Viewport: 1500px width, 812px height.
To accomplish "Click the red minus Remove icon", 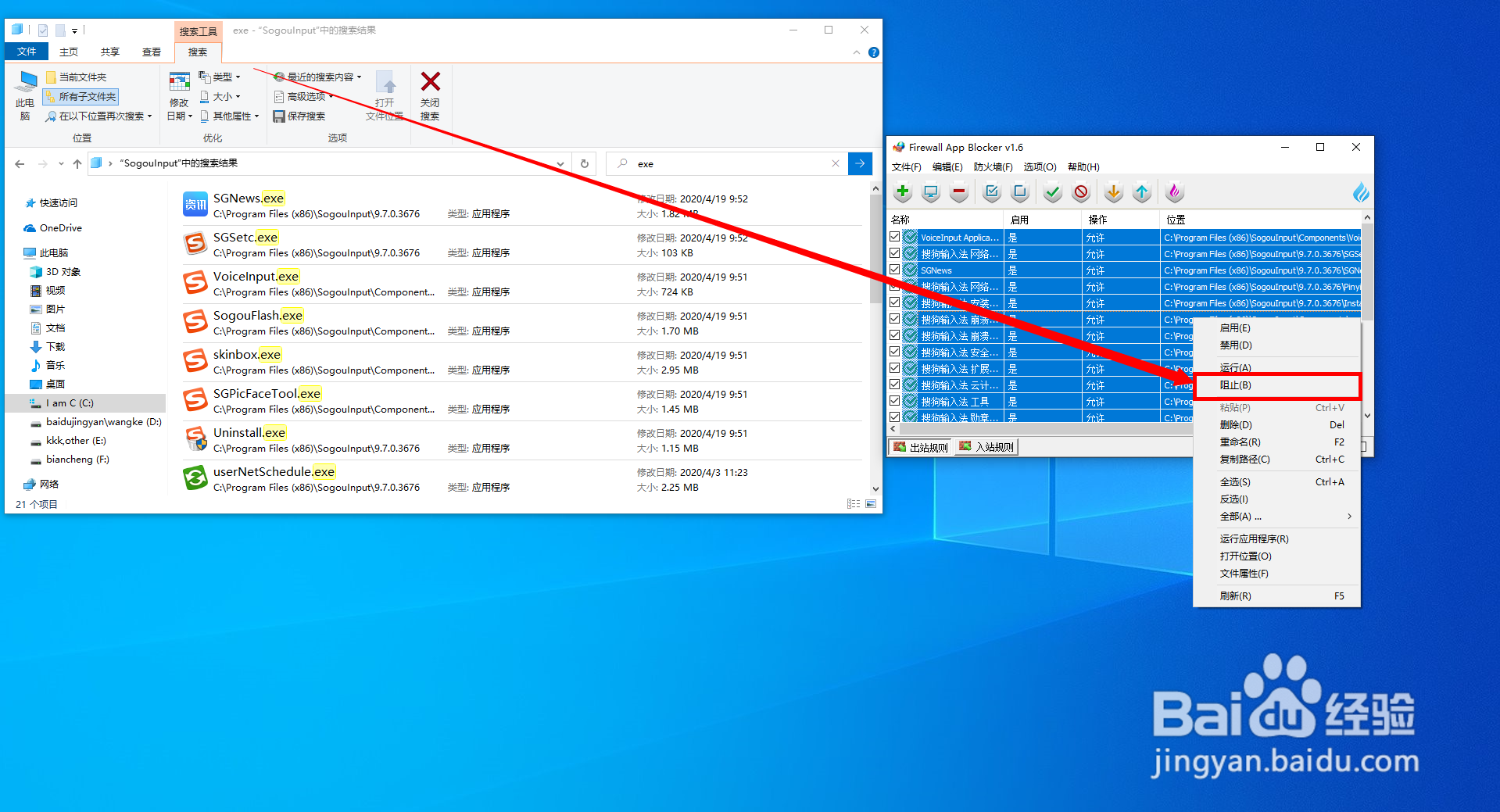I will coord(959,191).
